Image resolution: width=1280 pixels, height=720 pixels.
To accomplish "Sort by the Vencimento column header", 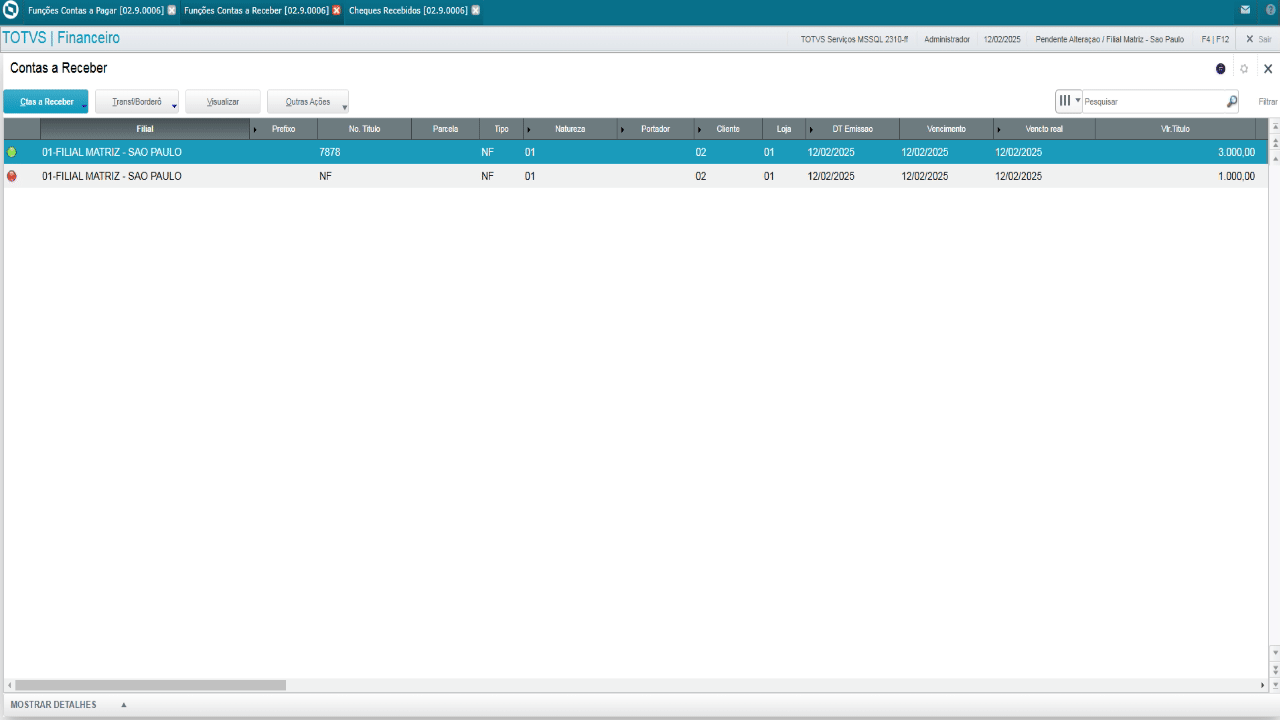I will [x=946, y=129].
